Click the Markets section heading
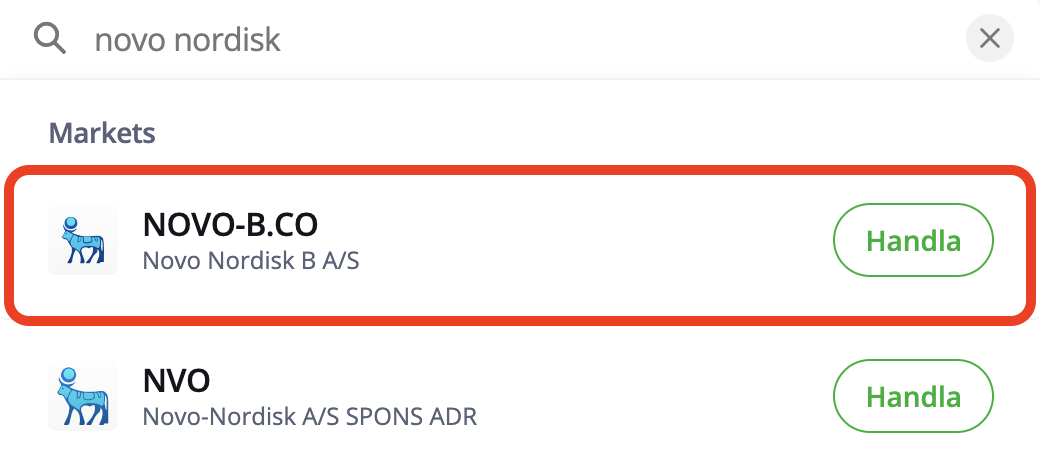This screenshot has height=472, width=1040. pos(102,132)
